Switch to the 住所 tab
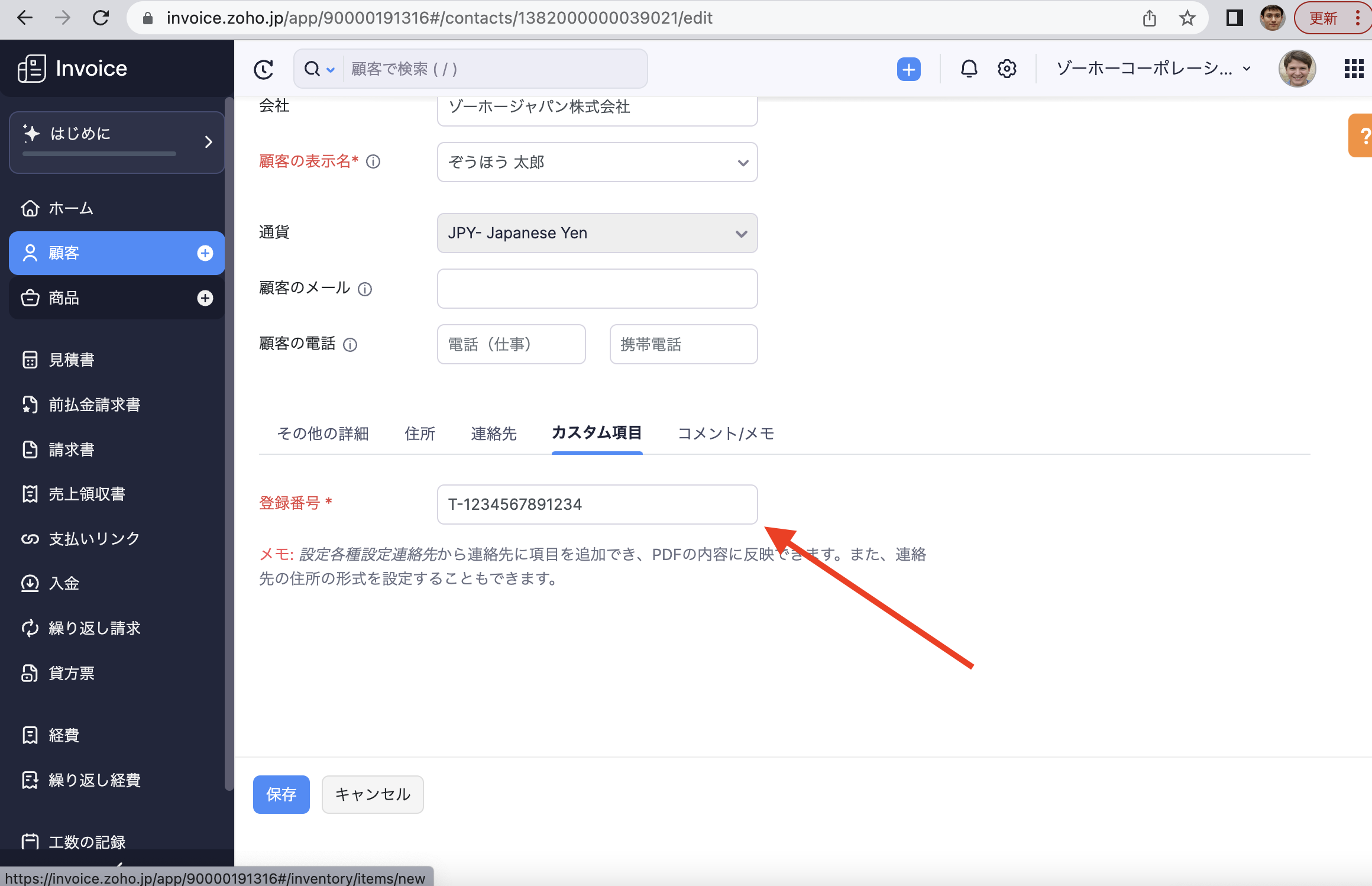1372x886 pixels. pos(419,434)
